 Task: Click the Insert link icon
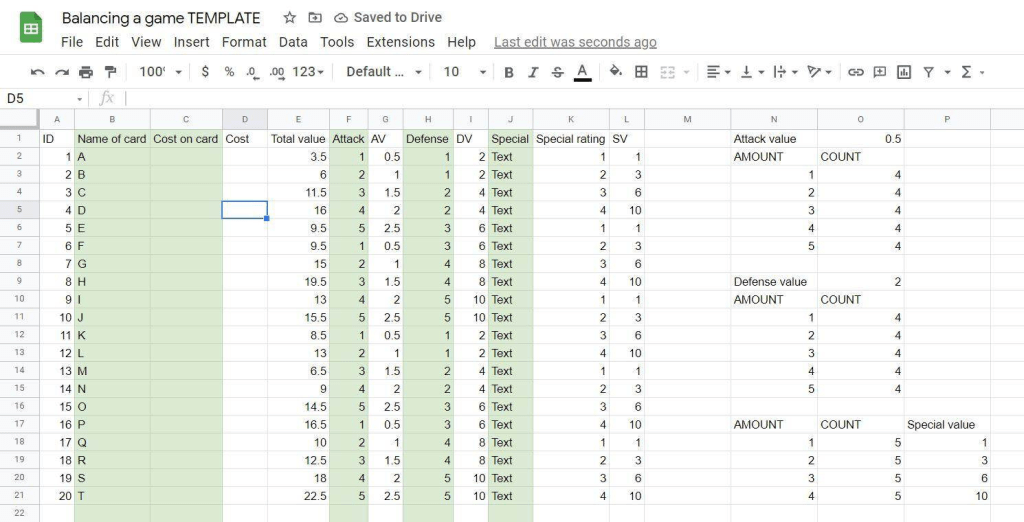click(x=855, y=72)
